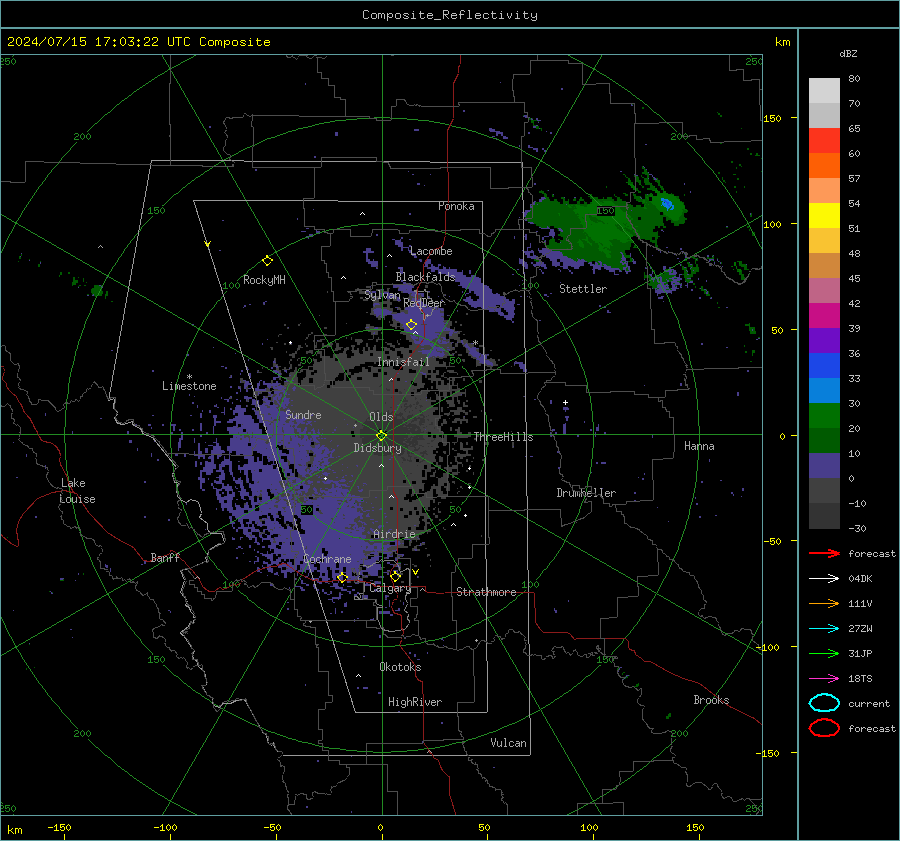Click the Stettler label
This screenshot has height=841, width=900.
coord(583,289)
